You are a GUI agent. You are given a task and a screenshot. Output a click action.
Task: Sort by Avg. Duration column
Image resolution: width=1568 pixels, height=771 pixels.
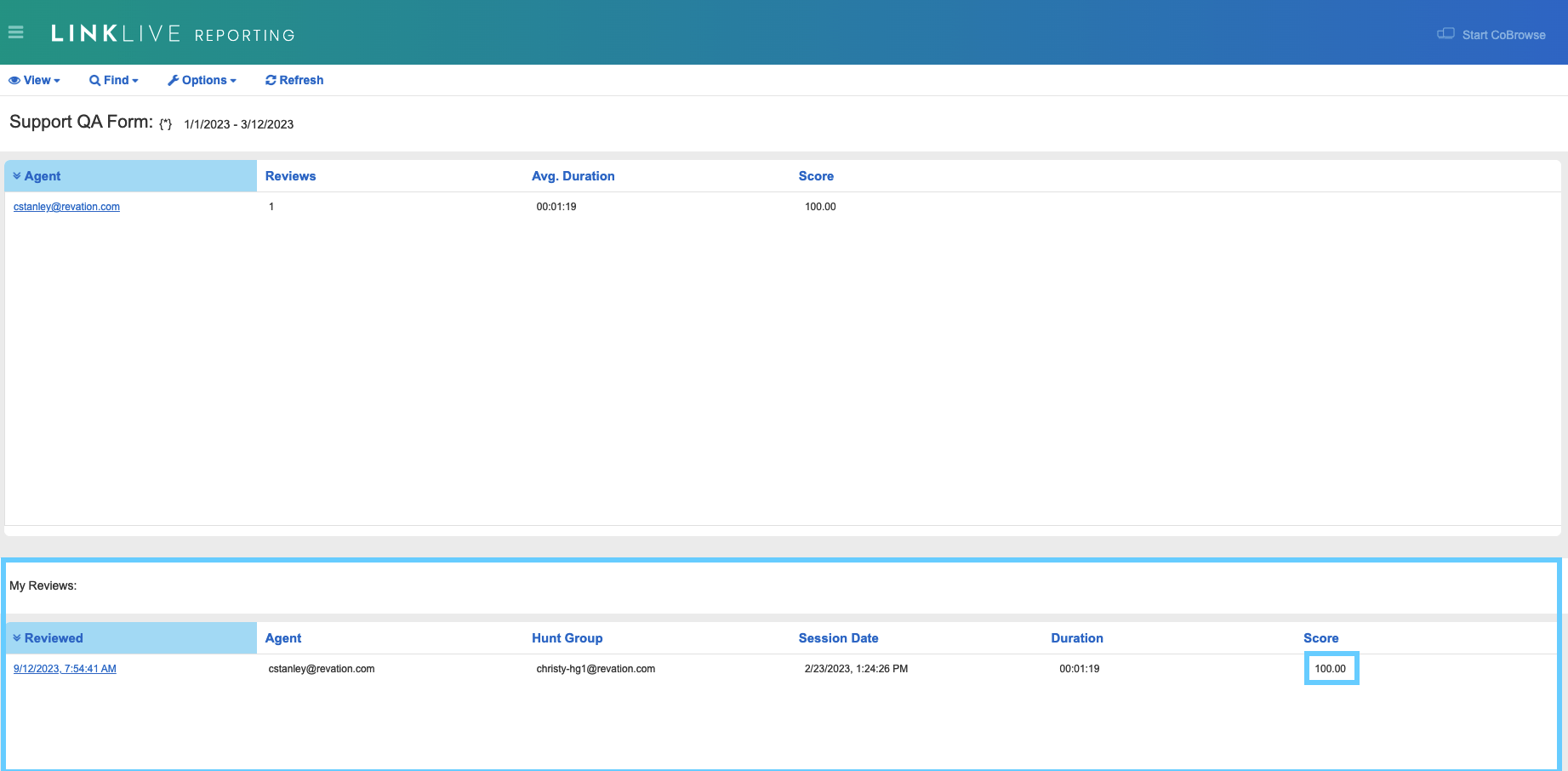(x=573, y=176)
